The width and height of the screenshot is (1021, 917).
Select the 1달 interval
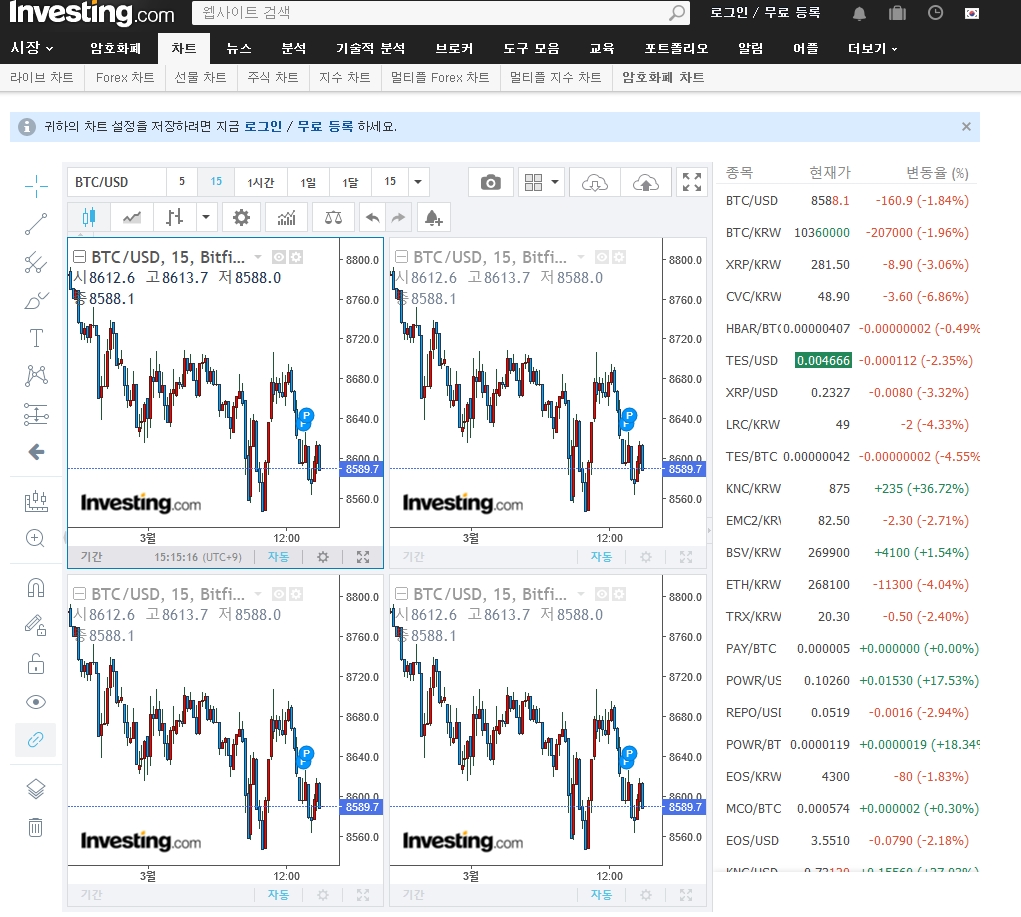coord(350,182)
